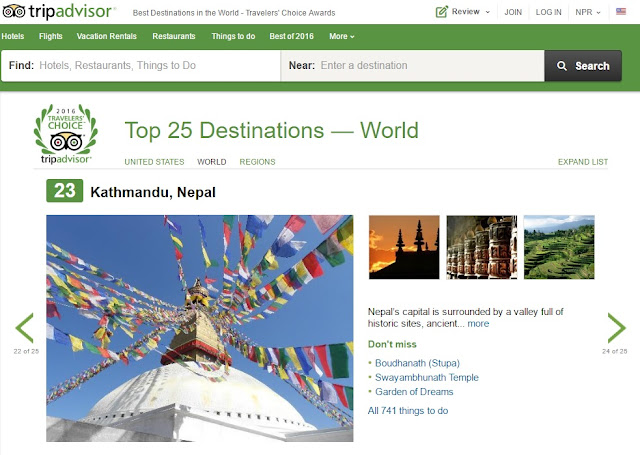Open Restaurants in navigation bar
The height and width of the screenshot is (455, 640).
pyautogui.click(x=174, y=36)
